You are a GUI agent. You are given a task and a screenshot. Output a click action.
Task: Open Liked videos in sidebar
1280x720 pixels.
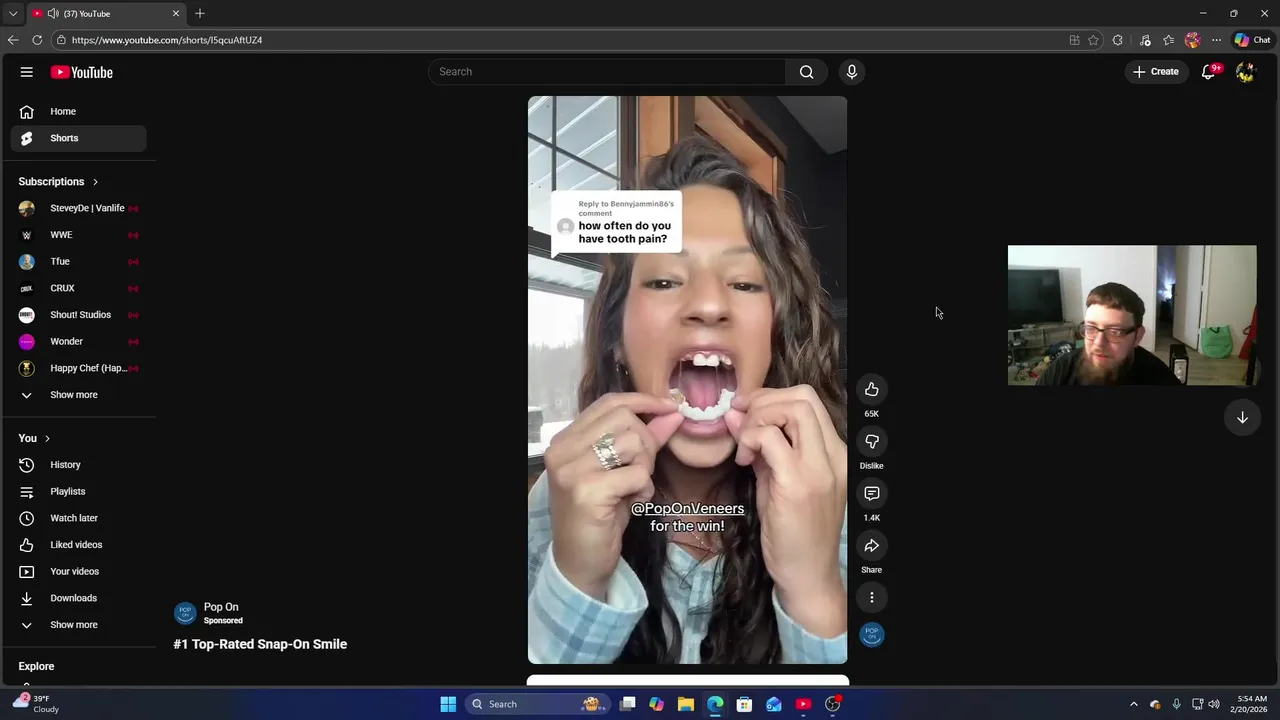click(x=79, y=545)
